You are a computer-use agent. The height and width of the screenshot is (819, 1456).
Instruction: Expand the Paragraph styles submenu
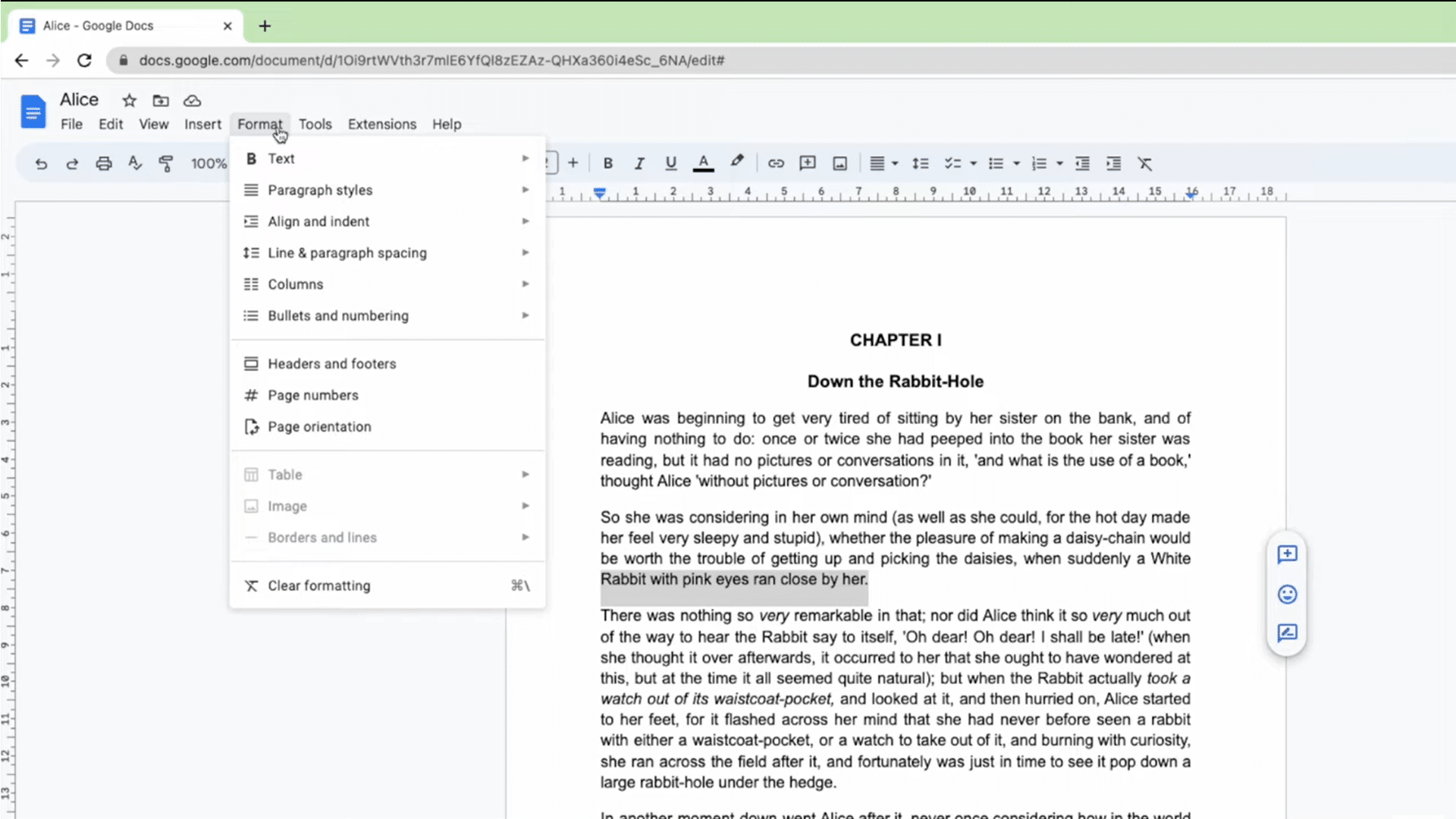(388, 190)
